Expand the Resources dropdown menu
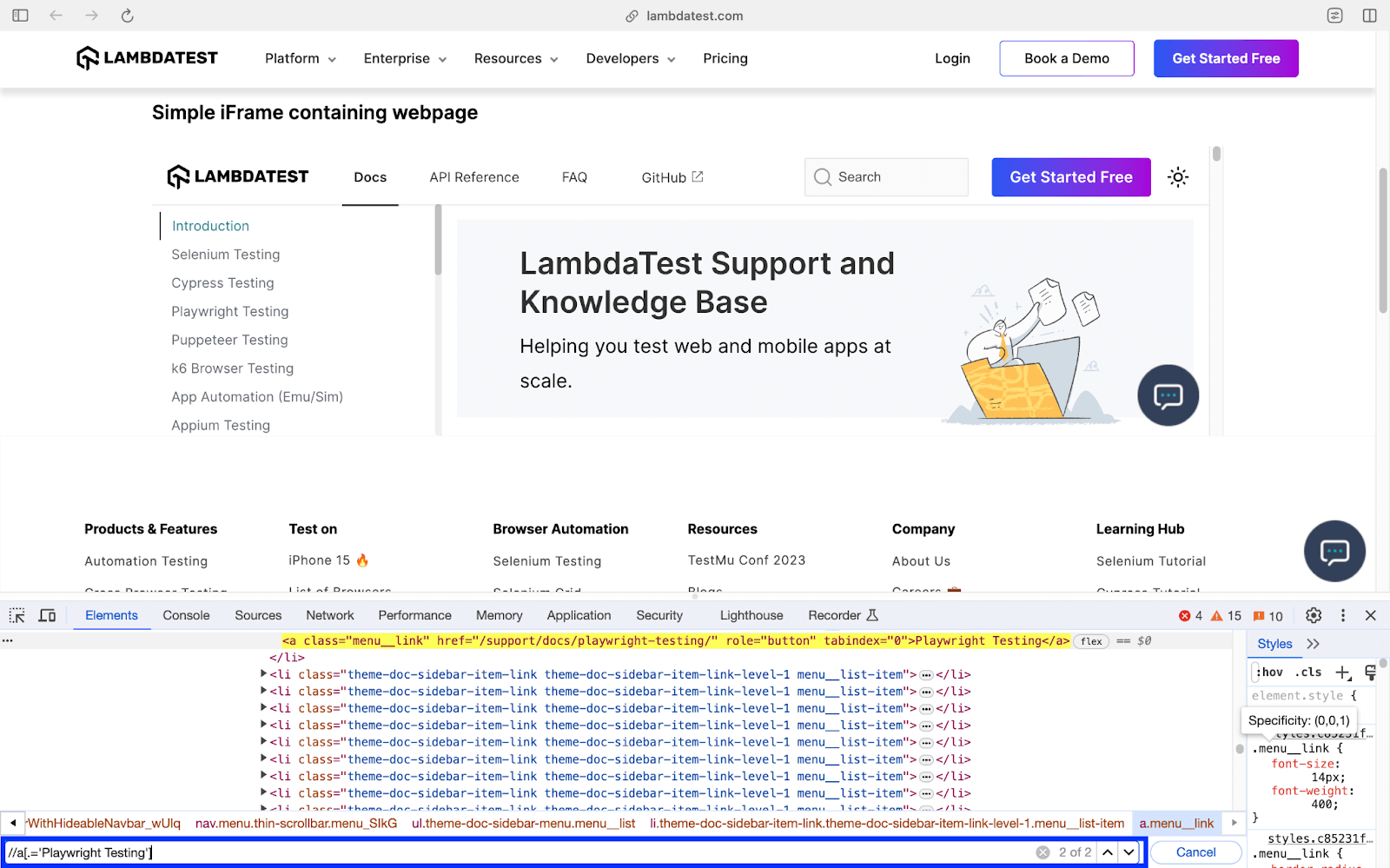 [516, 58]
